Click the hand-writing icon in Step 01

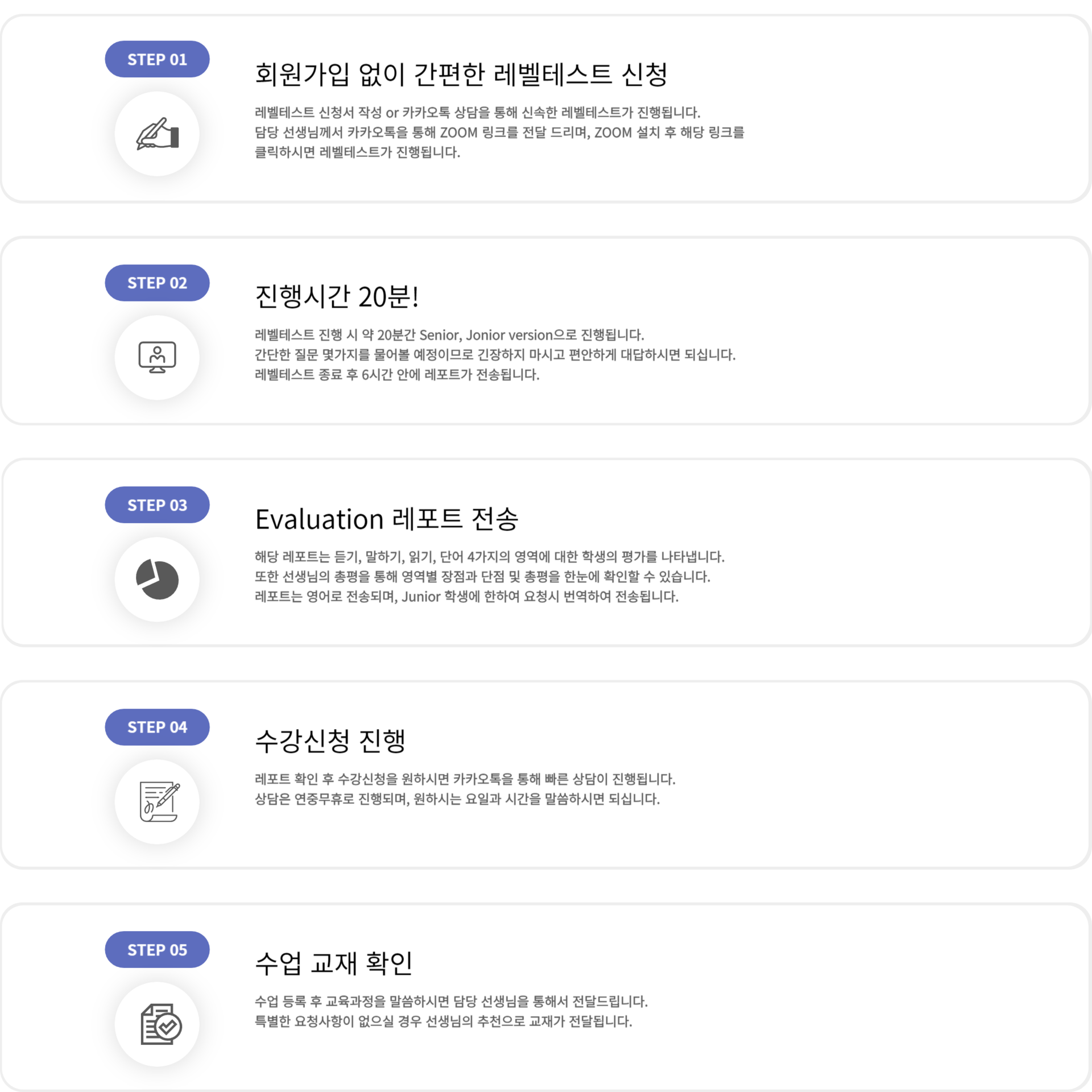point(157,134)
